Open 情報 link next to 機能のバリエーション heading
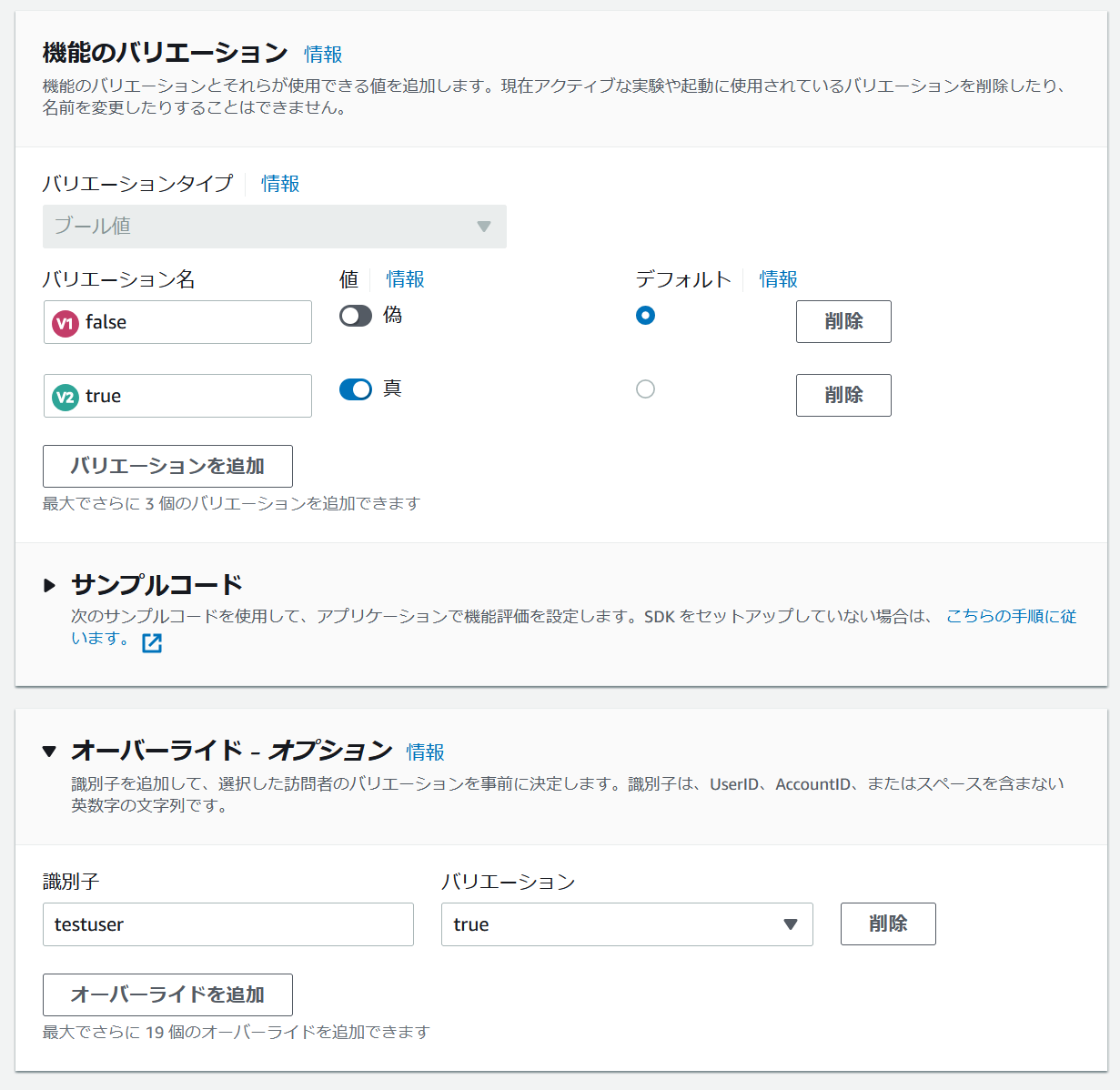Viewport: 1120px width, 1090px height. coord(323,55)
